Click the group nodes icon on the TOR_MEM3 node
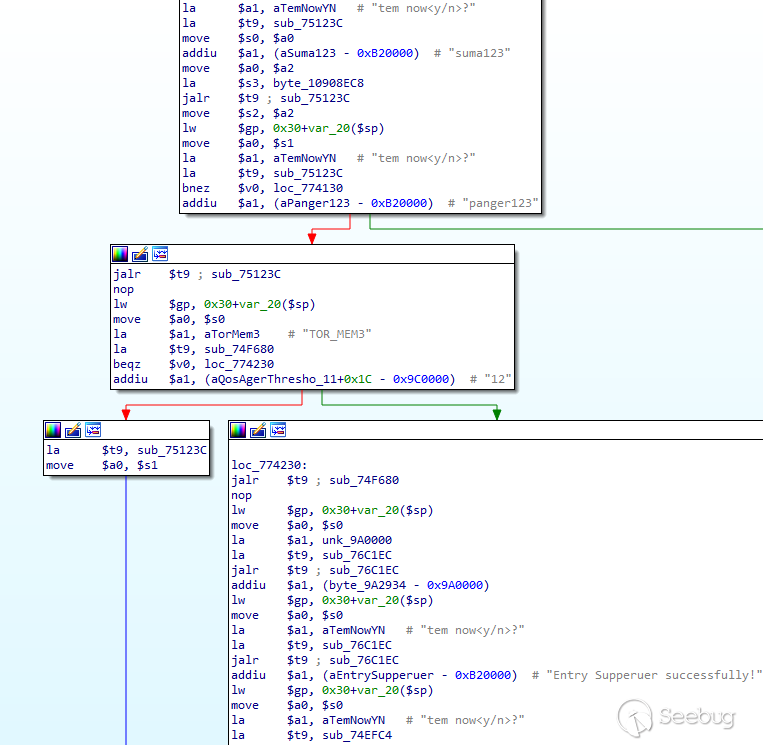The image size is (763, 745). [160, 254]
